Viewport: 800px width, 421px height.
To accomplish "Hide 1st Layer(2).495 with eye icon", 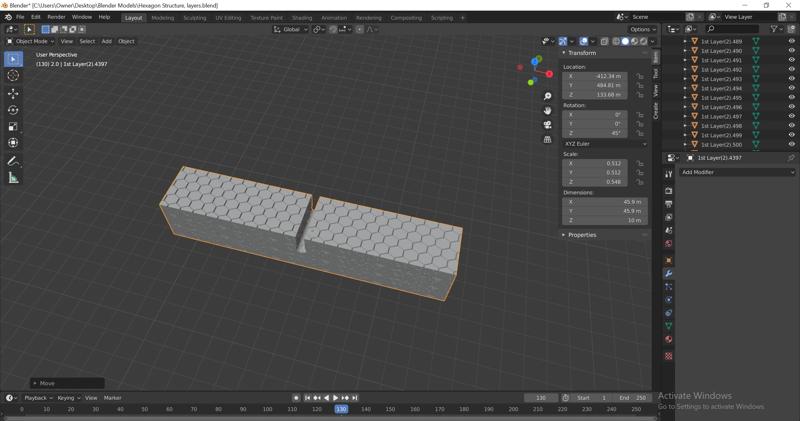I will (791, 97).
